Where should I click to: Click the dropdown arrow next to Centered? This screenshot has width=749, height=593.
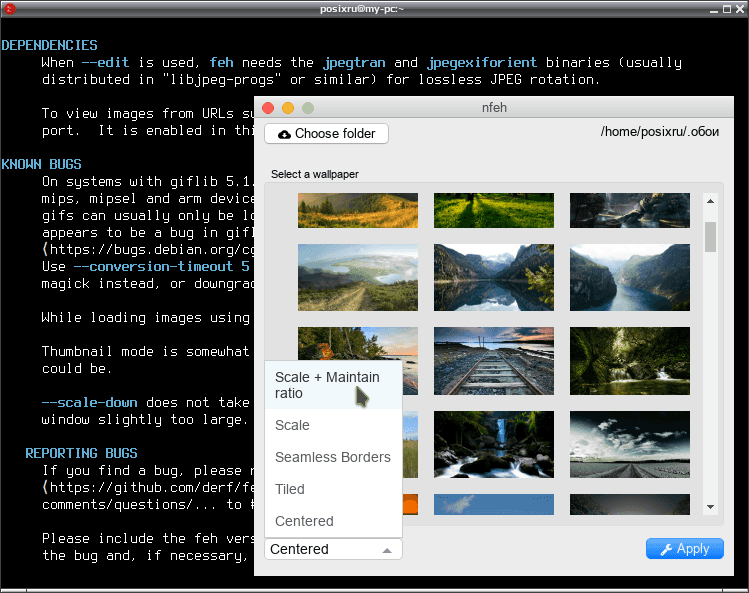pyautogui.click(x=387, y=550)
